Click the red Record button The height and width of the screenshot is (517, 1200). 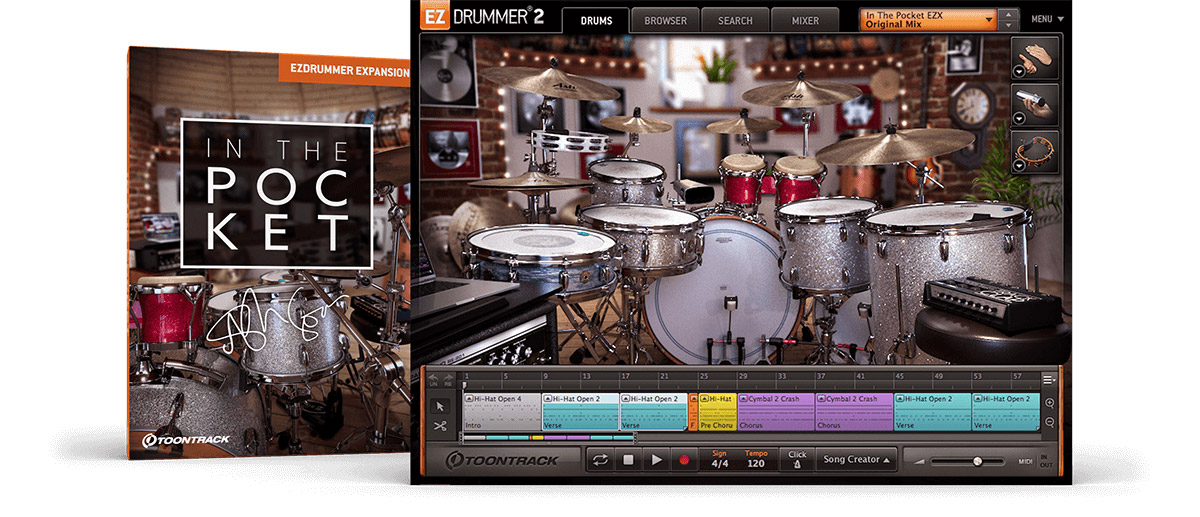tap(685, 460)
